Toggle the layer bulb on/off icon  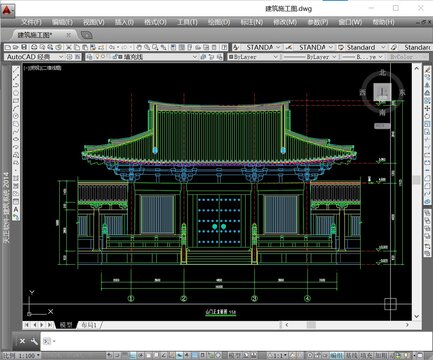[x=98, y=57]
